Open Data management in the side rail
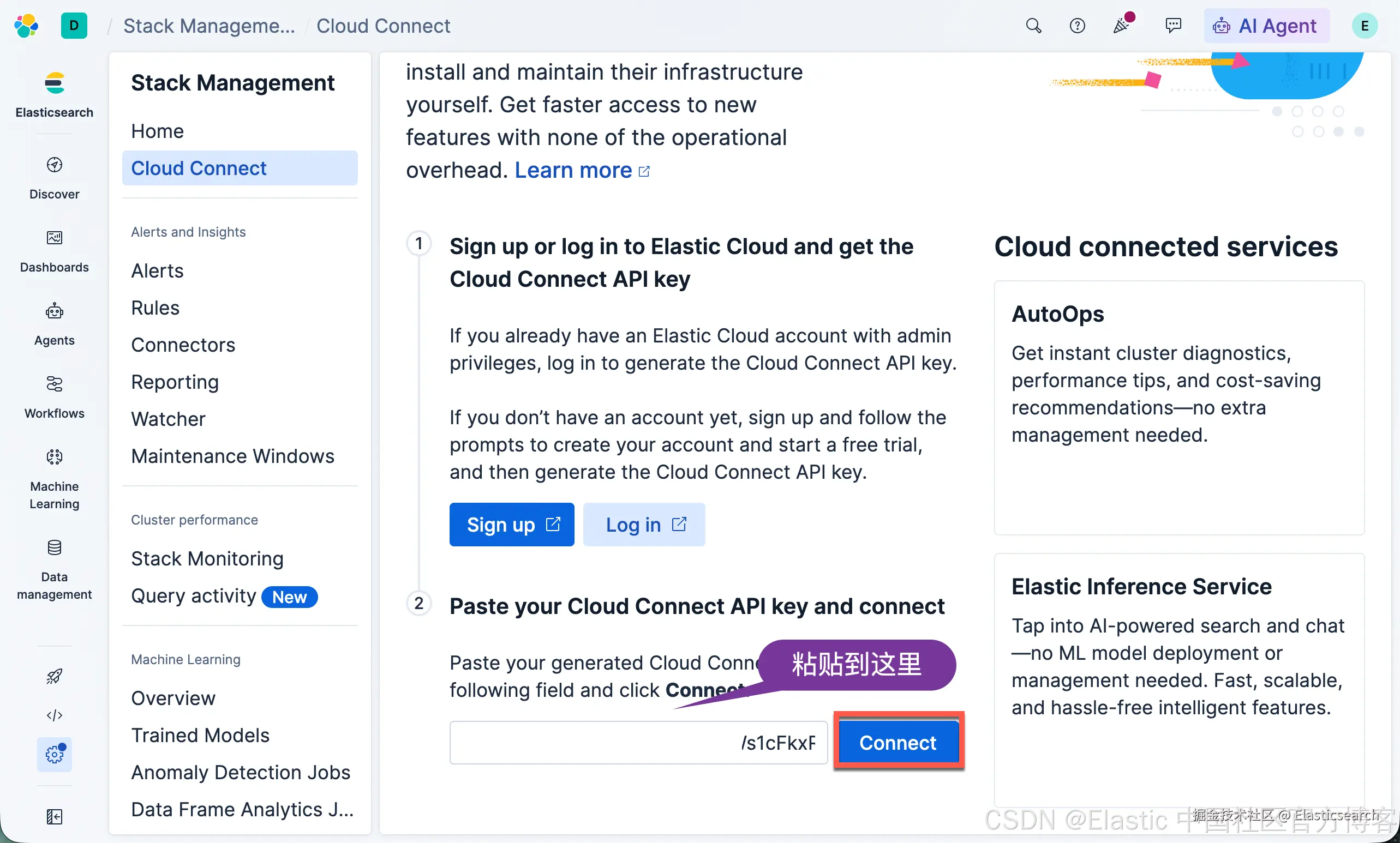The image size is (1400, 843). coord(54,570)
